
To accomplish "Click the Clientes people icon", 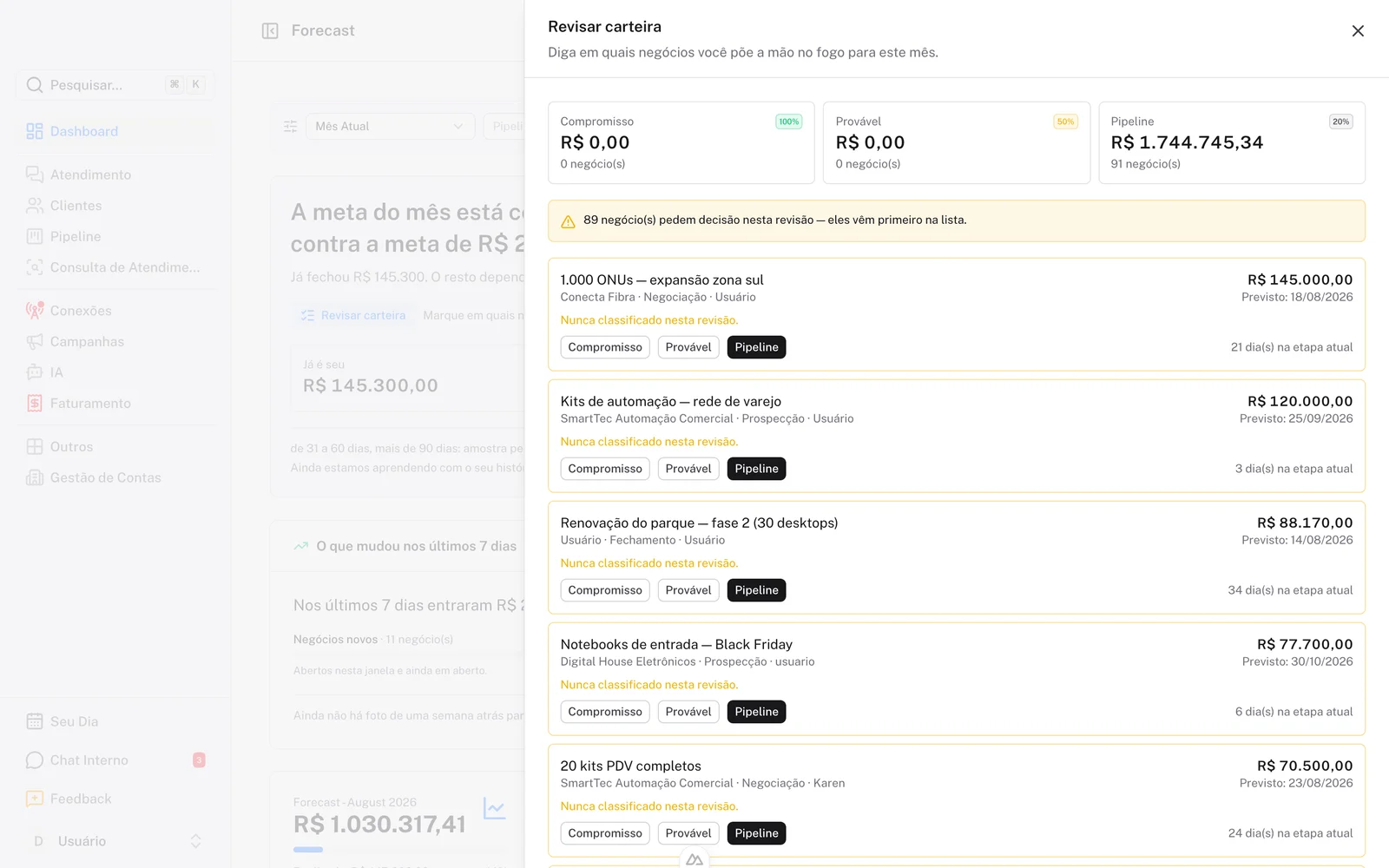I will [35, 206].
